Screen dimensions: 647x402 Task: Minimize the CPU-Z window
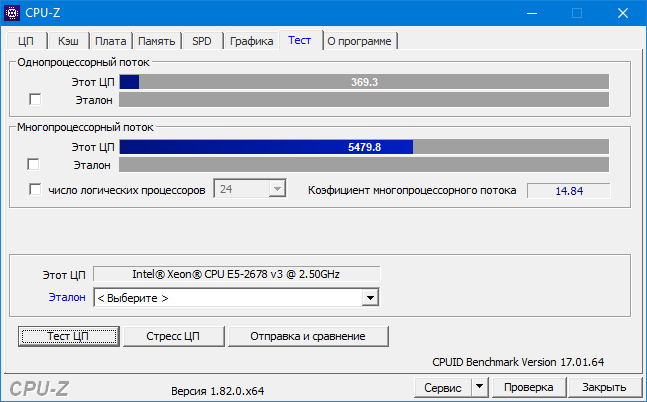pos(532,13)
